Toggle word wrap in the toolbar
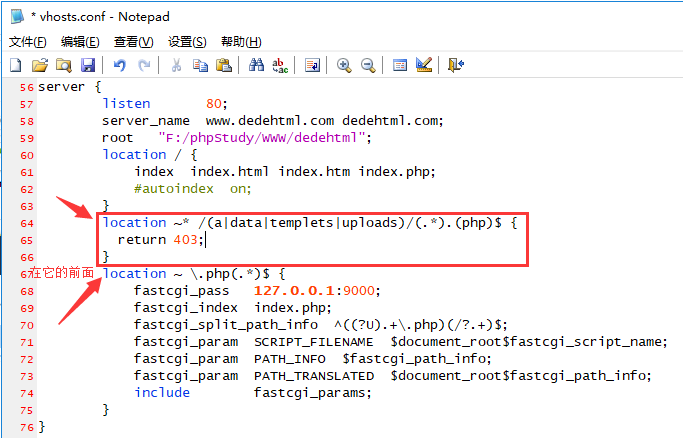This screenshot has height=438, width=683. (x=312, y=65)
